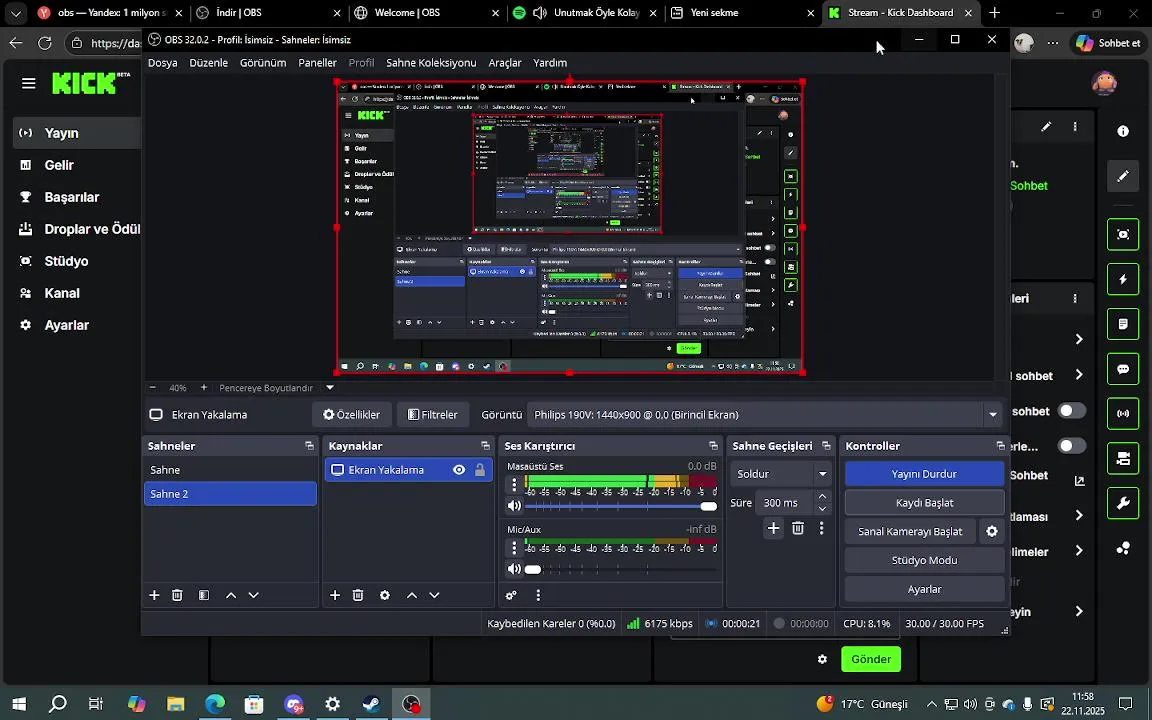This screenshot has width=1152, height=720.
Task: Expand Kick sohbet chevron row
Action: click(x=1079, y=375)
